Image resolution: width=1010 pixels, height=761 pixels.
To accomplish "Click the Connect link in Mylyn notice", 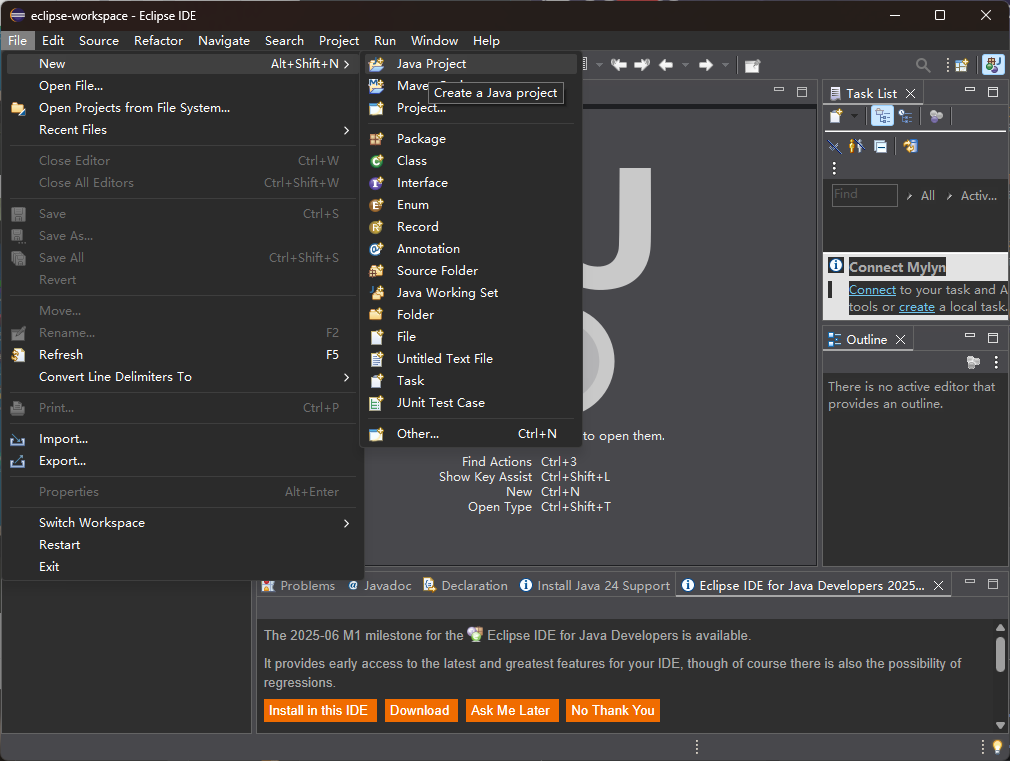I will [x=872, y=290].
